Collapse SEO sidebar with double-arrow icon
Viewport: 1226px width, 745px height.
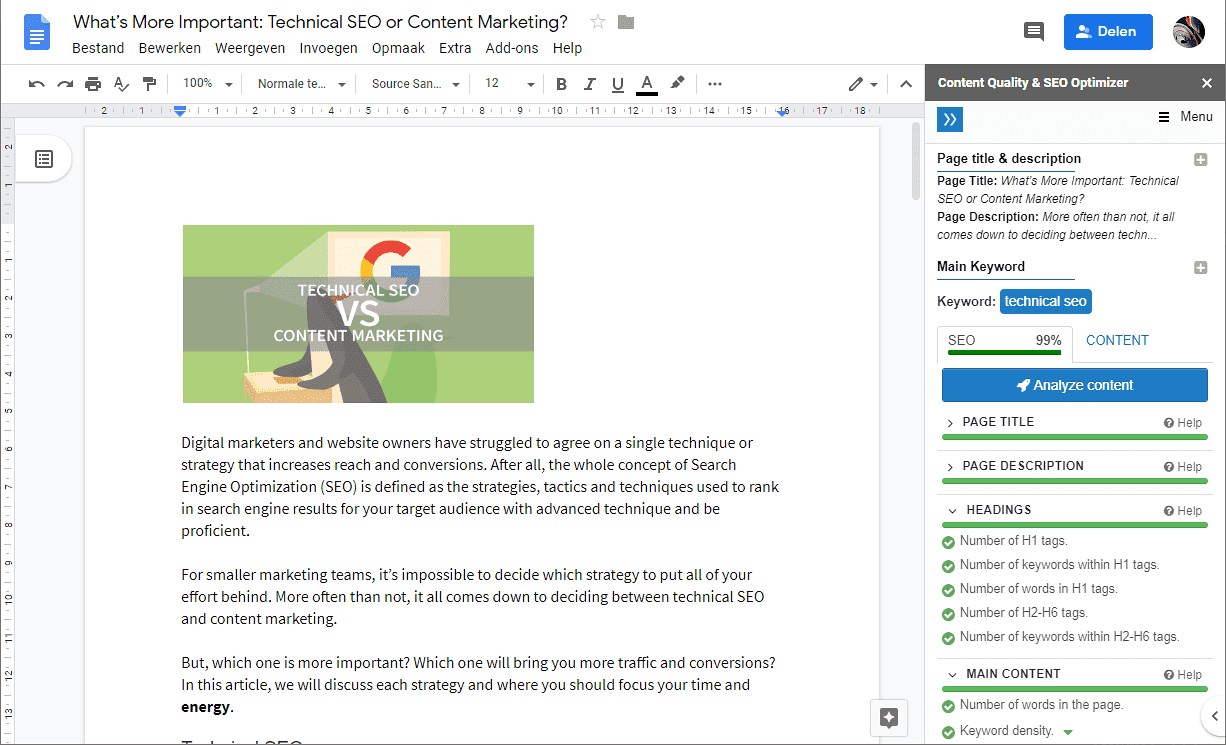coord(949,119)
